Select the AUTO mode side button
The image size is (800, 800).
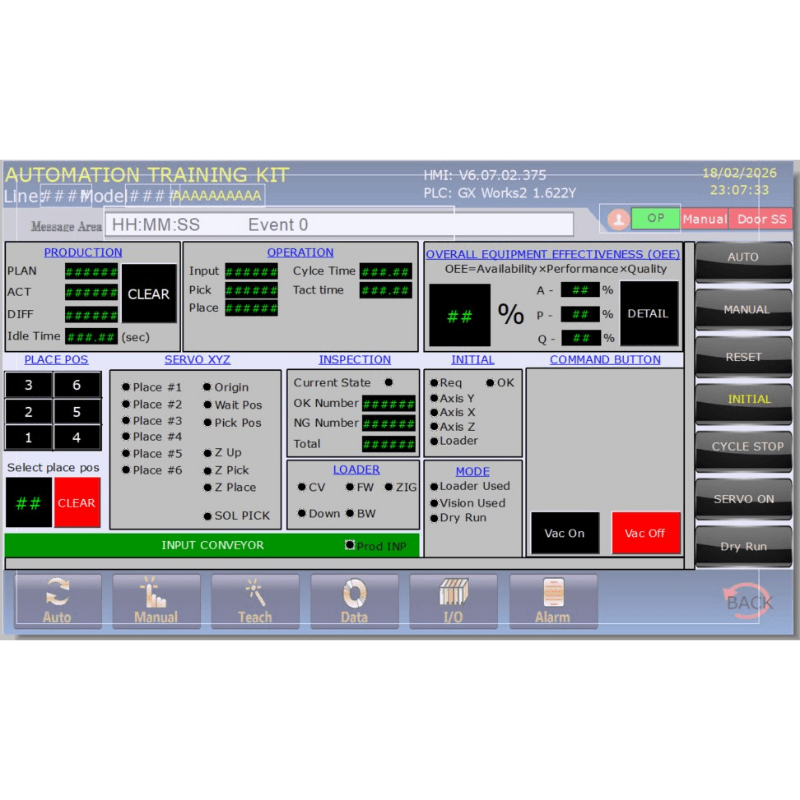click(x=743, y=258)
